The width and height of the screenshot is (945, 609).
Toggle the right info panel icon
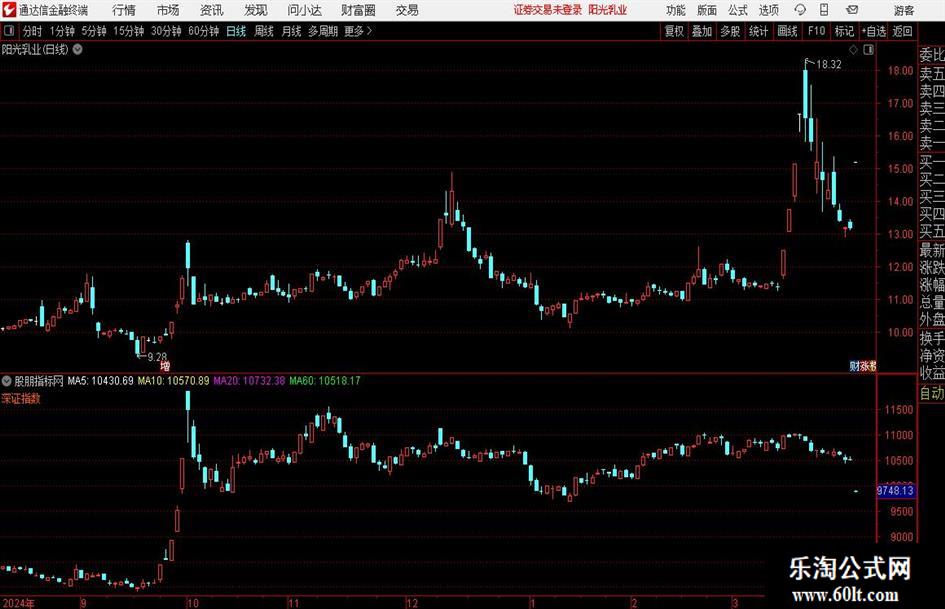[868, 49]
